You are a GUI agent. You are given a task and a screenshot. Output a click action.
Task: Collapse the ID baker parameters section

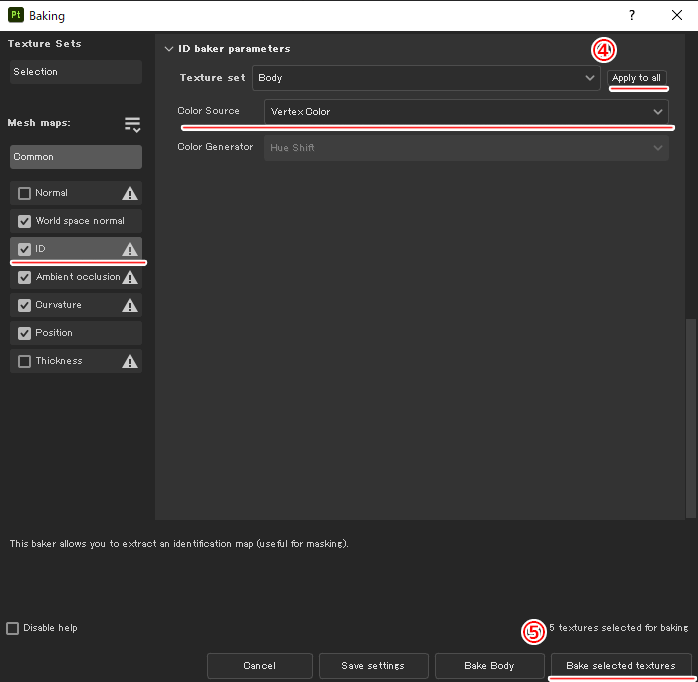[x=168, y=49]
